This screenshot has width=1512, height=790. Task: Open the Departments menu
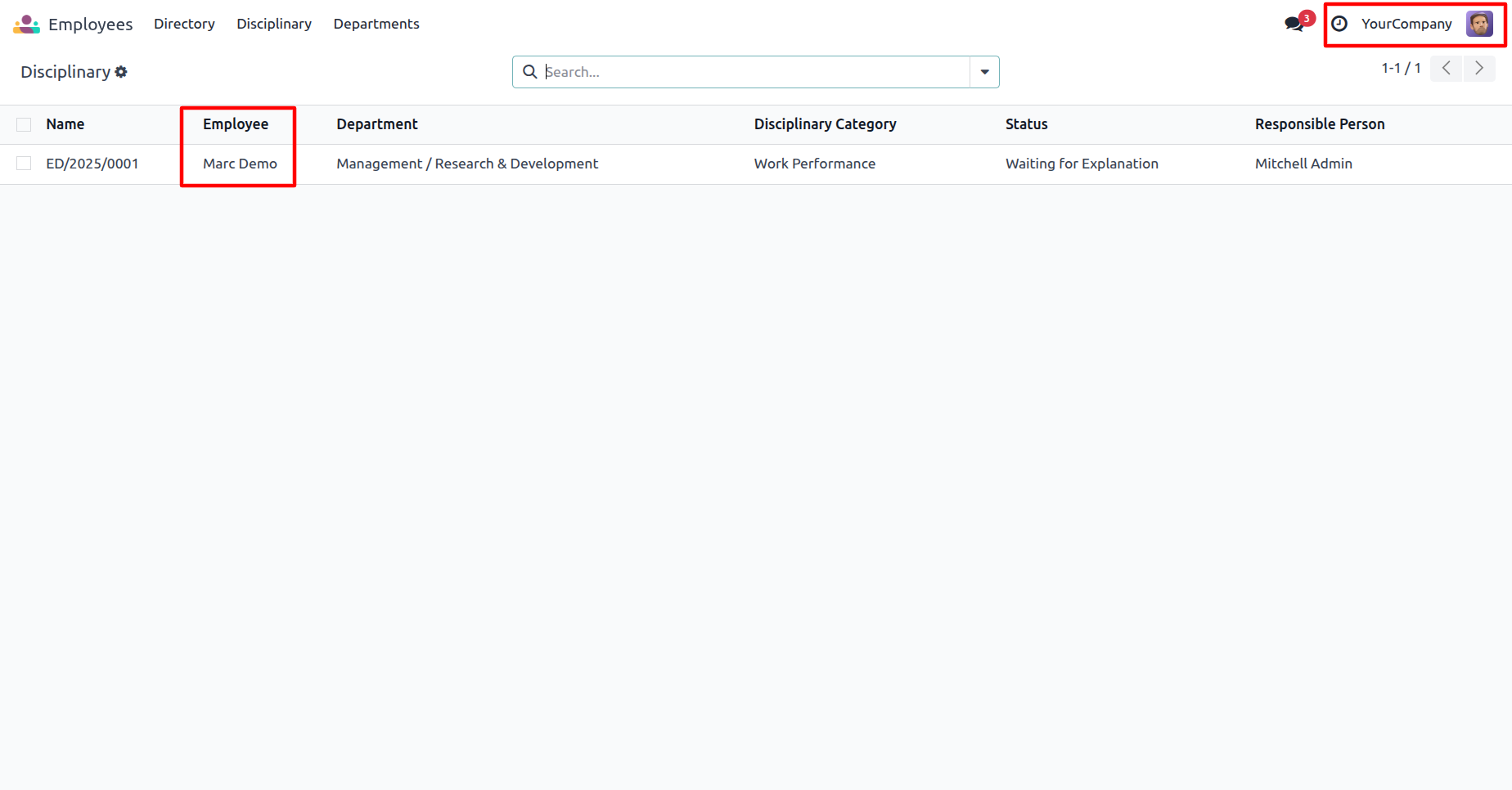376,24
